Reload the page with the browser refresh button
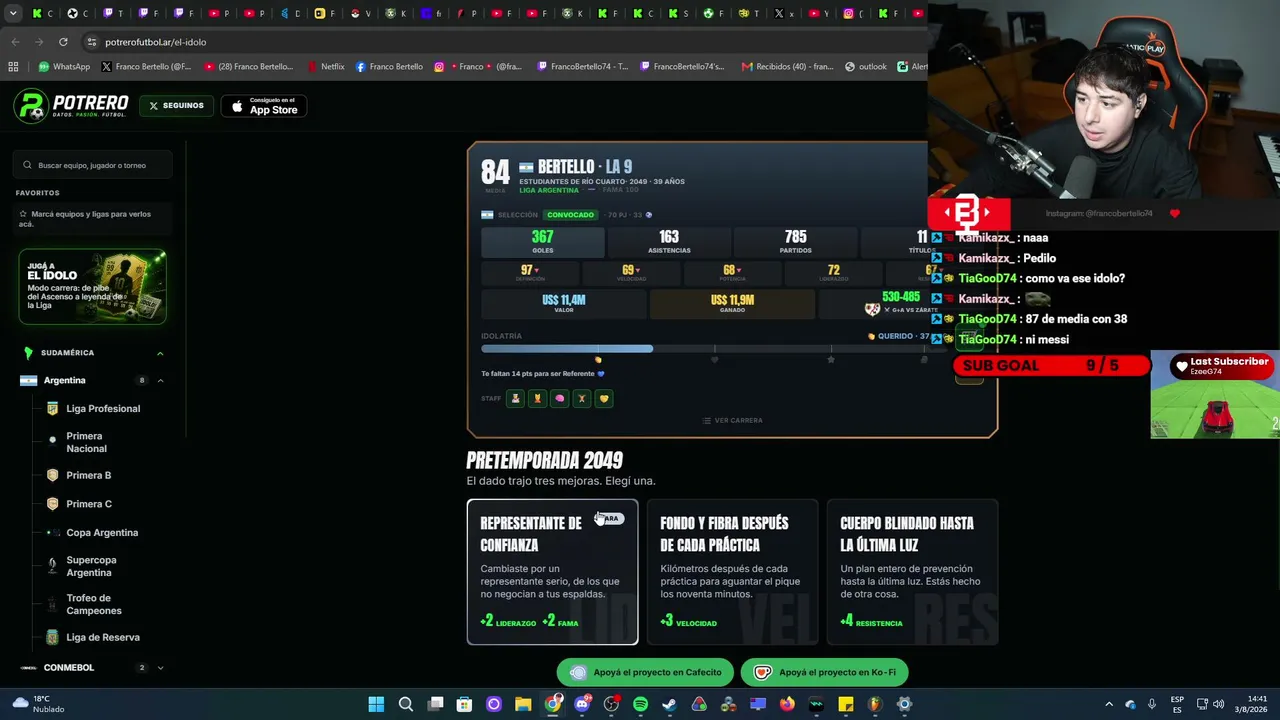1280x720 pixels. pos(63,42)
